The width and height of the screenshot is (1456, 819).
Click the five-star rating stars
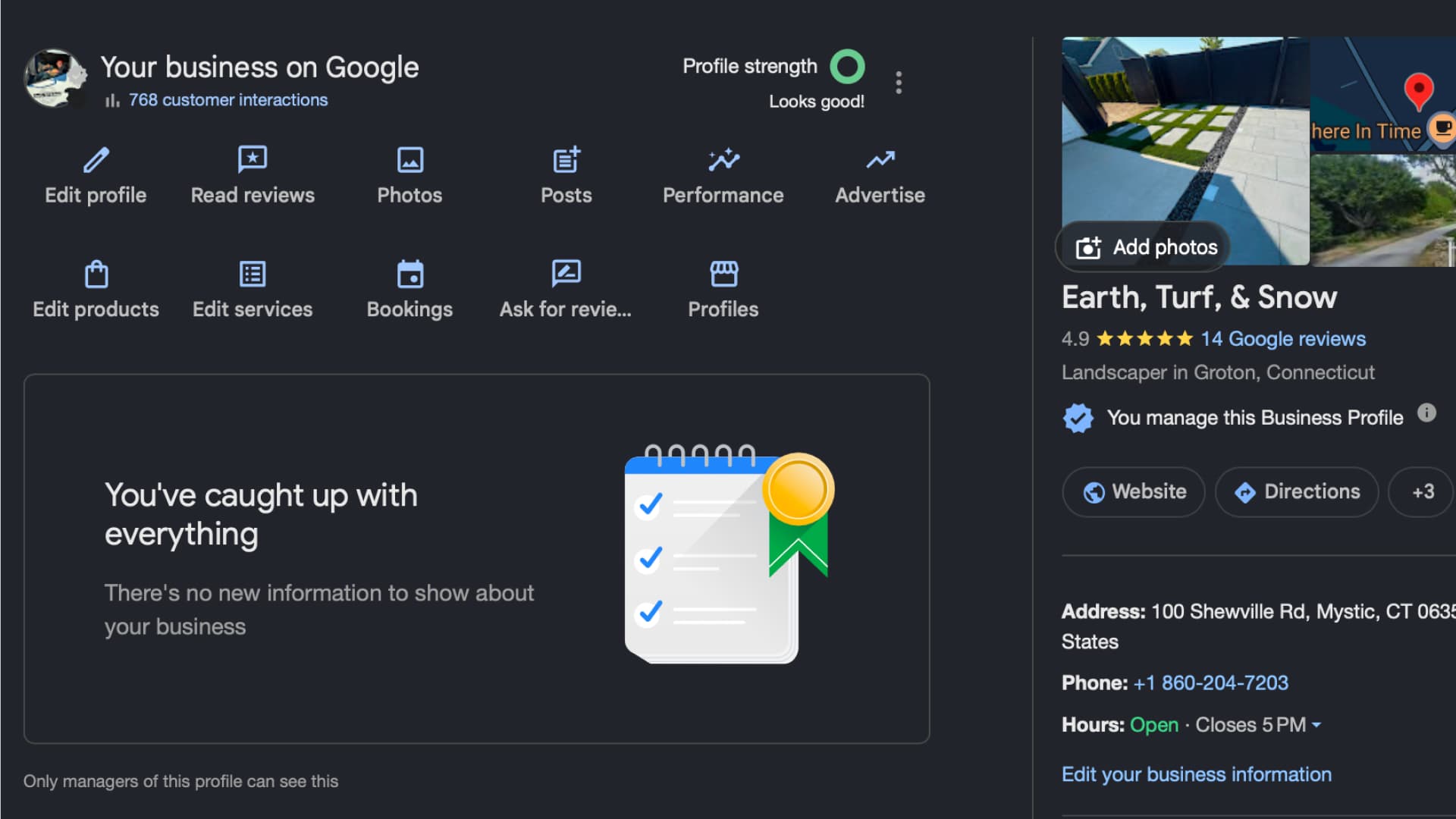1145,339
